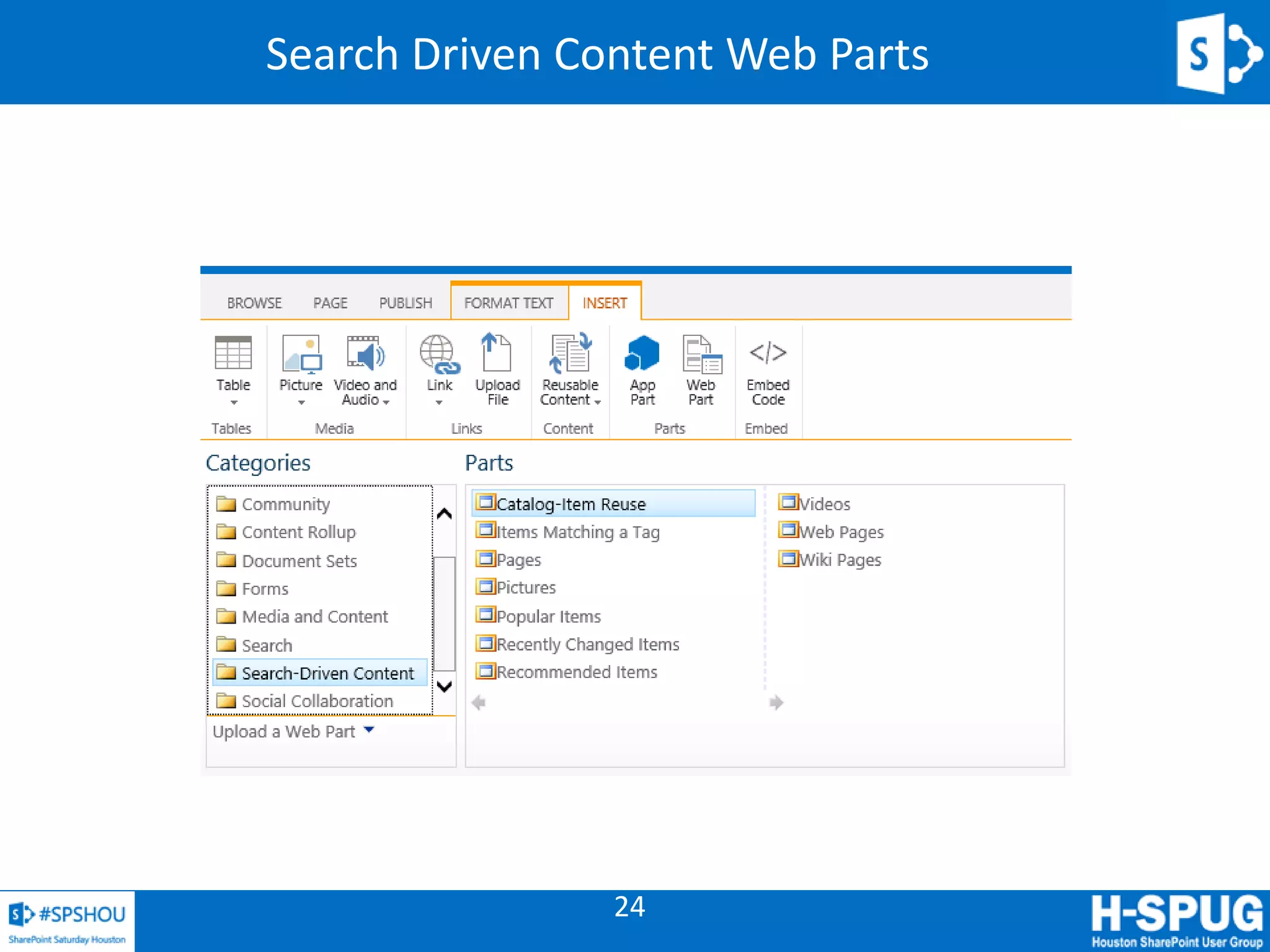Go to previous parts page arrow
This screenshot has height=952, width=1270.
click(478, 702)
